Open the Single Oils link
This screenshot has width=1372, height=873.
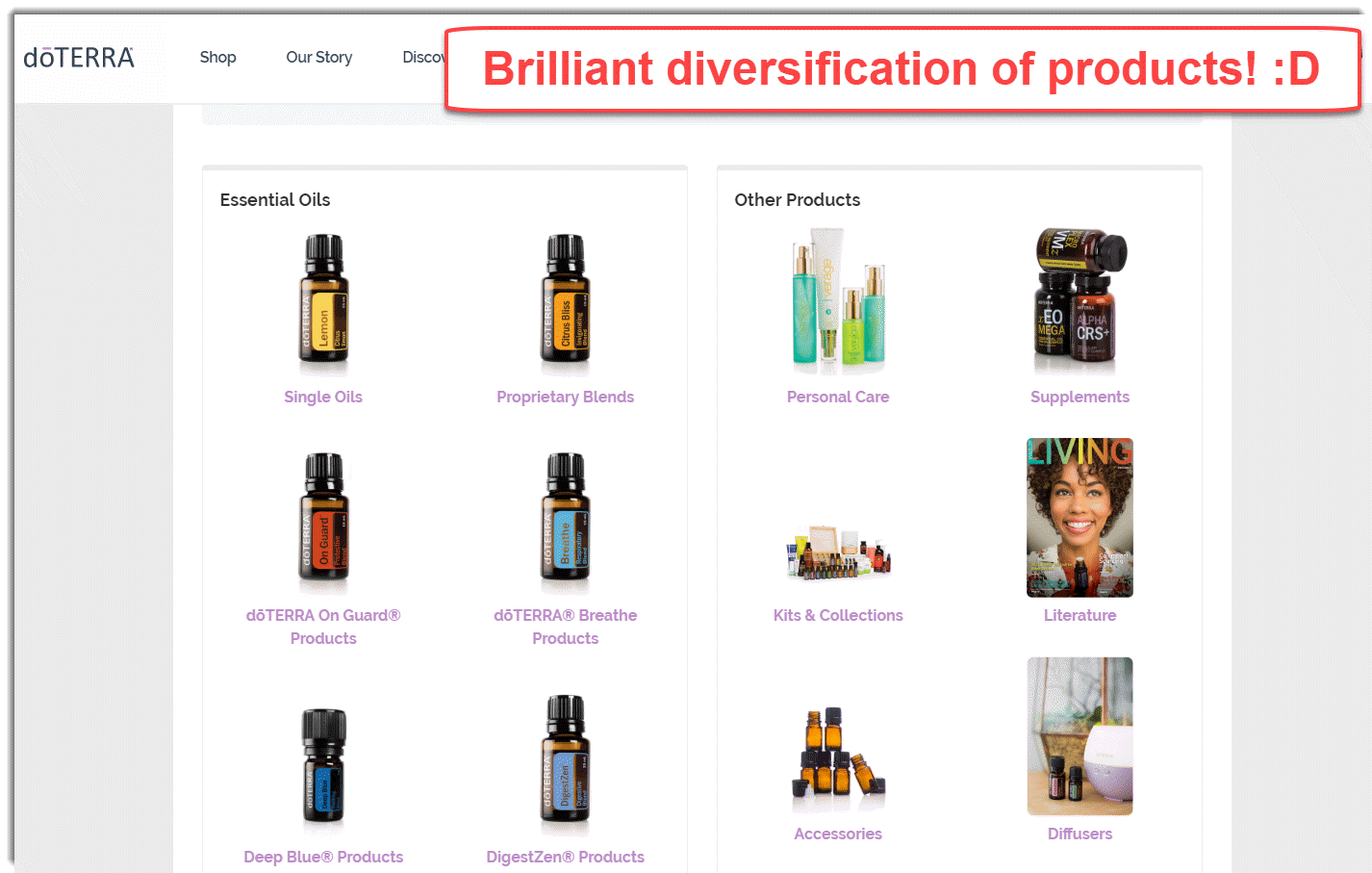(323, 397)
